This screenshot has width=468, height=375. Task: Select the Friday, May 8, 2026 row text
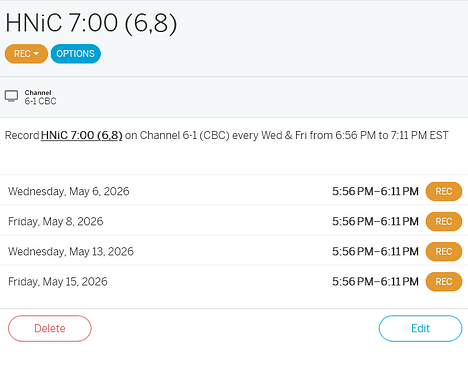pyautogui.click(x=56, y=221)
